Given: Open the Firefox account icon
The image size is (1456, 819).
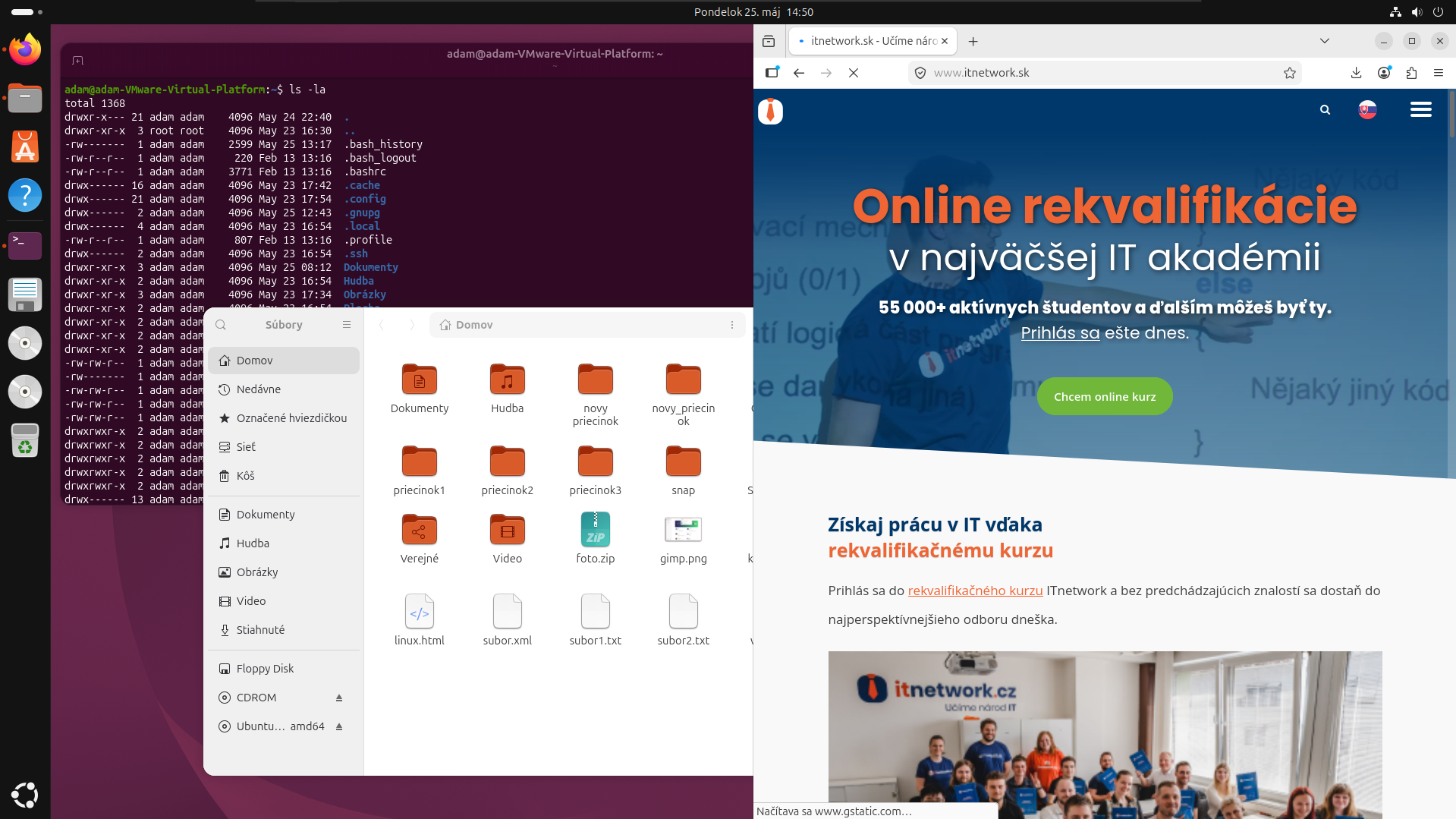Looking at the screenshot, I should pyautogui.click(x=1384, y=73).
